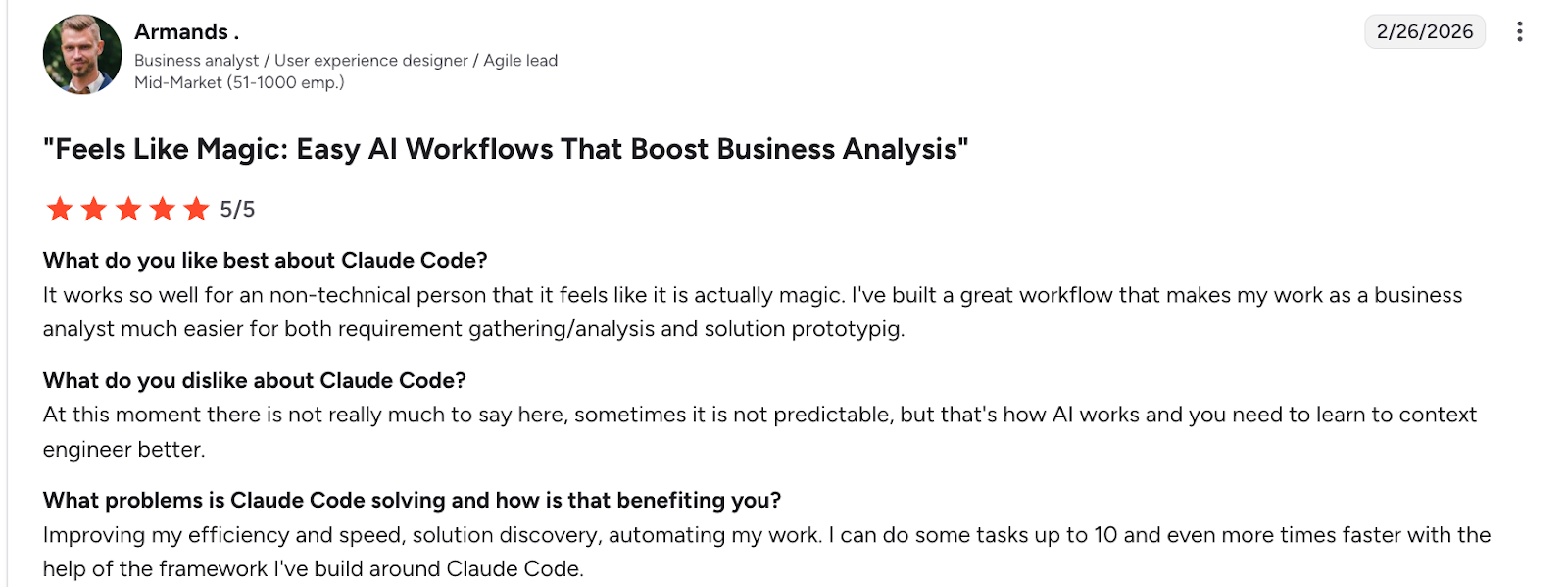Click the 'Mid-Market (51-1000 emp.)' label
Image resolution: width=1568 pixels, height=587 pixels.
coord(239,82)
